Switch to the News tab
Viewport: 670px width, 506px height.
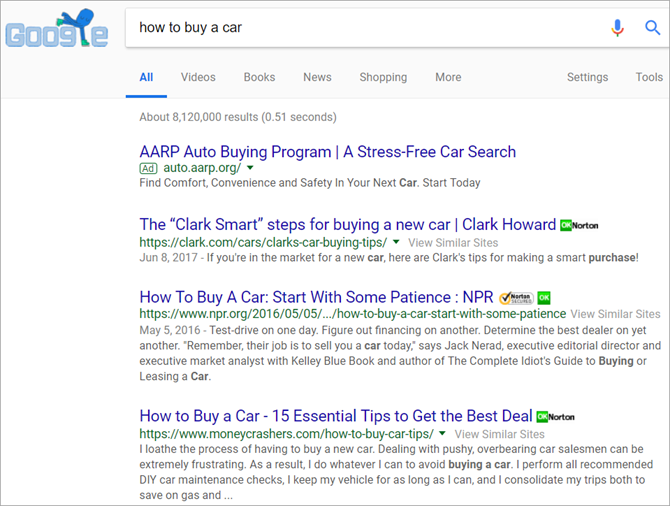(x=317, y=77)
